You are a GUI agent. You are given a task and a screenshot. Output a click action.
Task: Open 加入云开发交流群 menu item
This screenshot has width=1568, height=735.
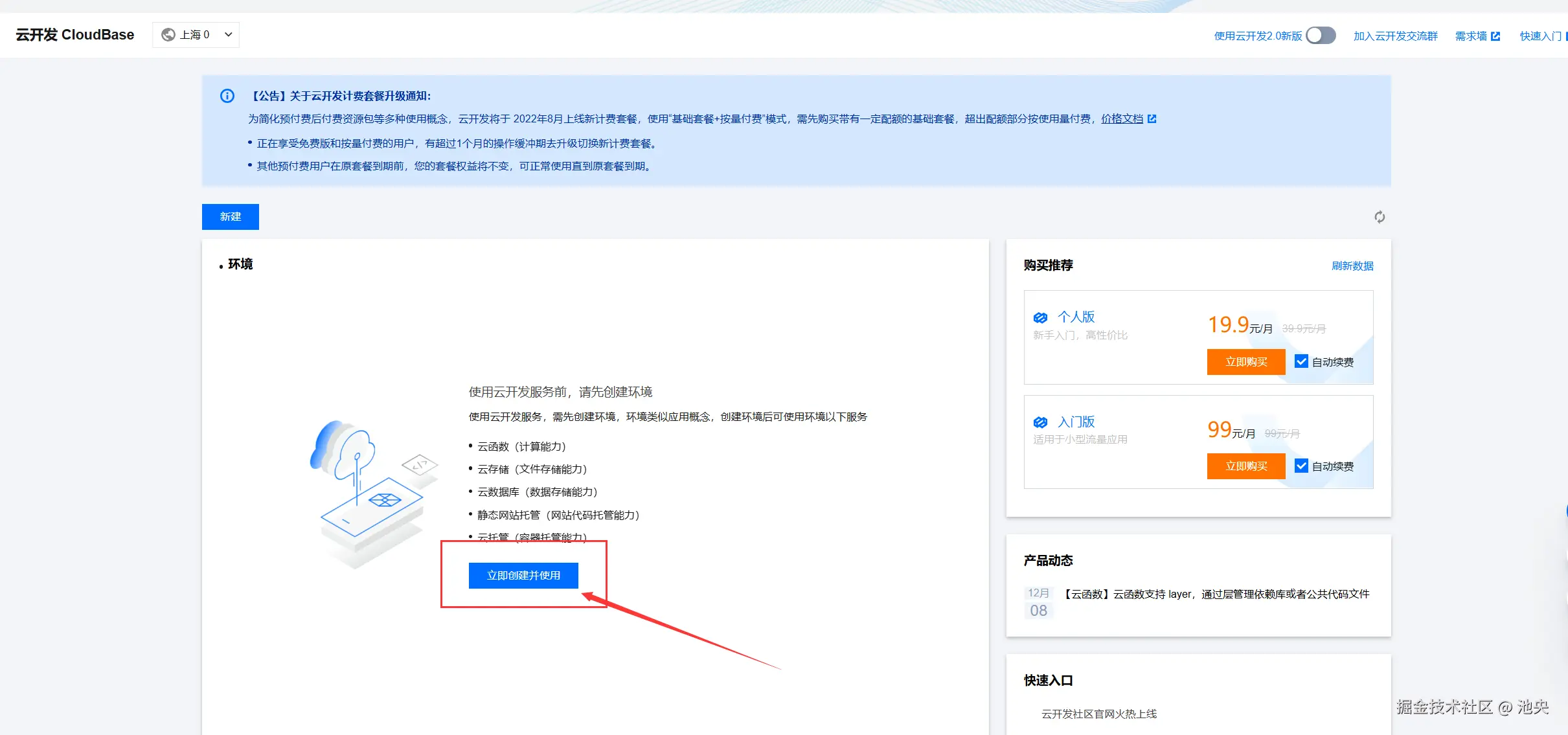pyautogui.click(x=1395, y=36)
